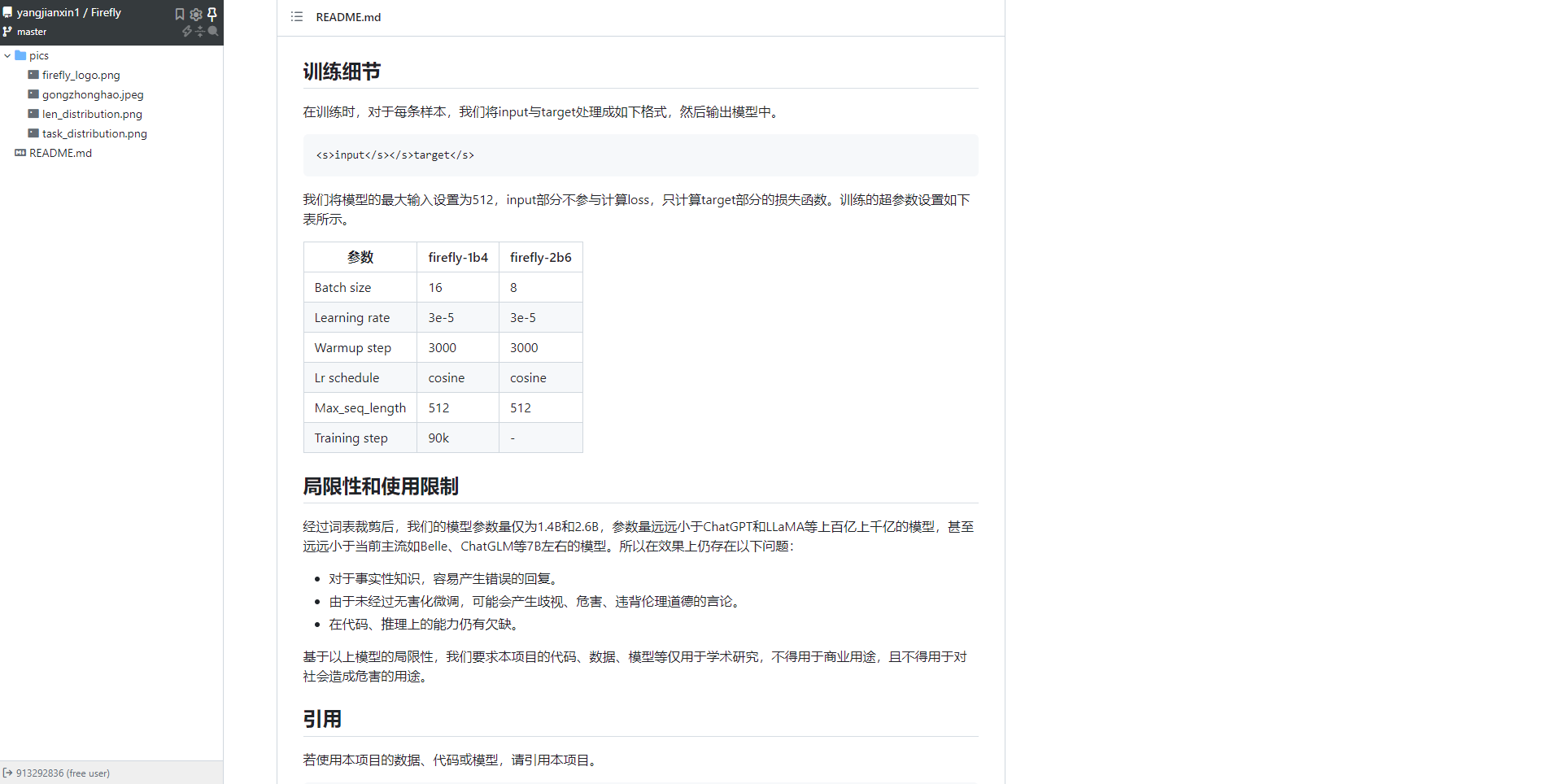Click the firefly-1b4 table header
The width and height of the screenshot is (1544, 784).
pos(458,257)
